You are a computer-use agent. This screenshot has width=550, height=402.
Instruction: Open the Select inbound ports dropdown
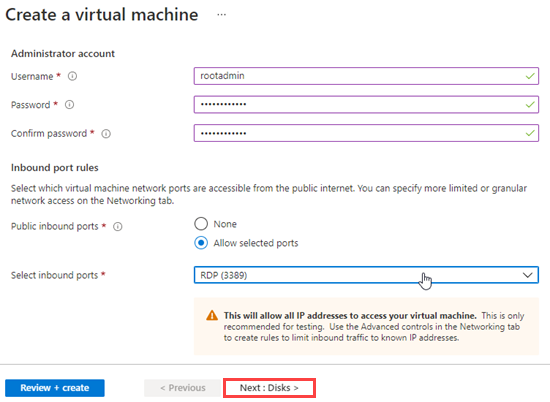[x=366, y=275]
